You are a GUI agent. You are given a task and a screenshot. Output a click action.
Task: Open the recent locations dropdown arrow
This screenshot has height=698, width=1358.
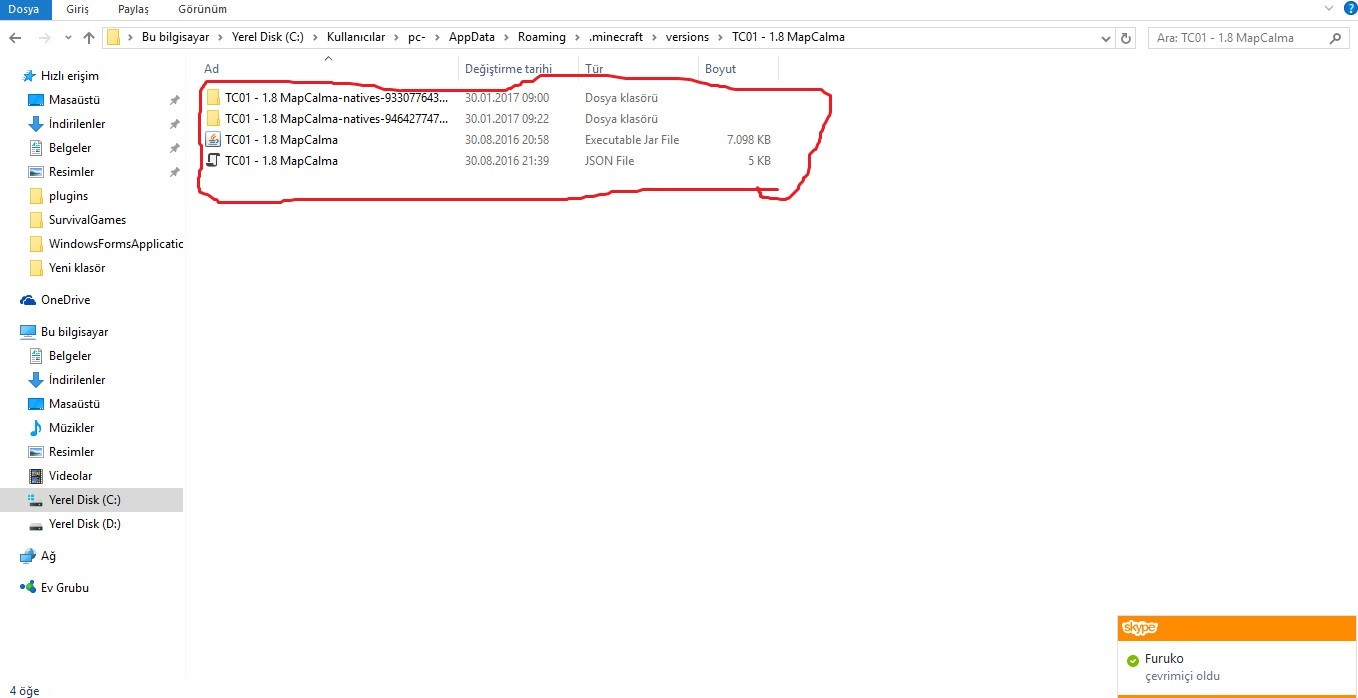pyautogui.click(x=66, y=38)
